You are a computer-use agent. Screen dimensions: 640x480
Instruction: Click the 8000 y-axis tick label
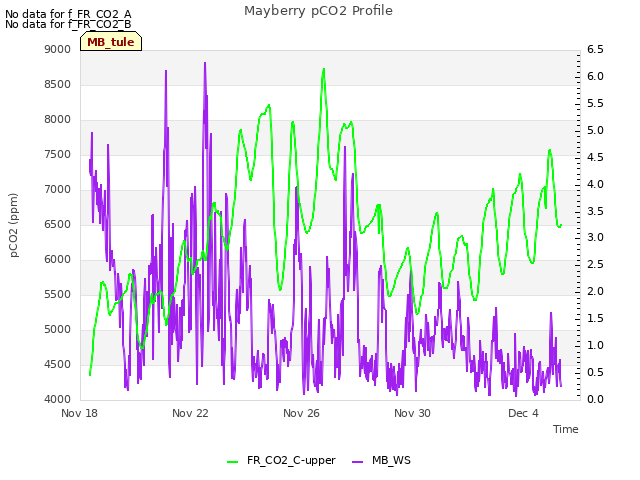point(58,120)
